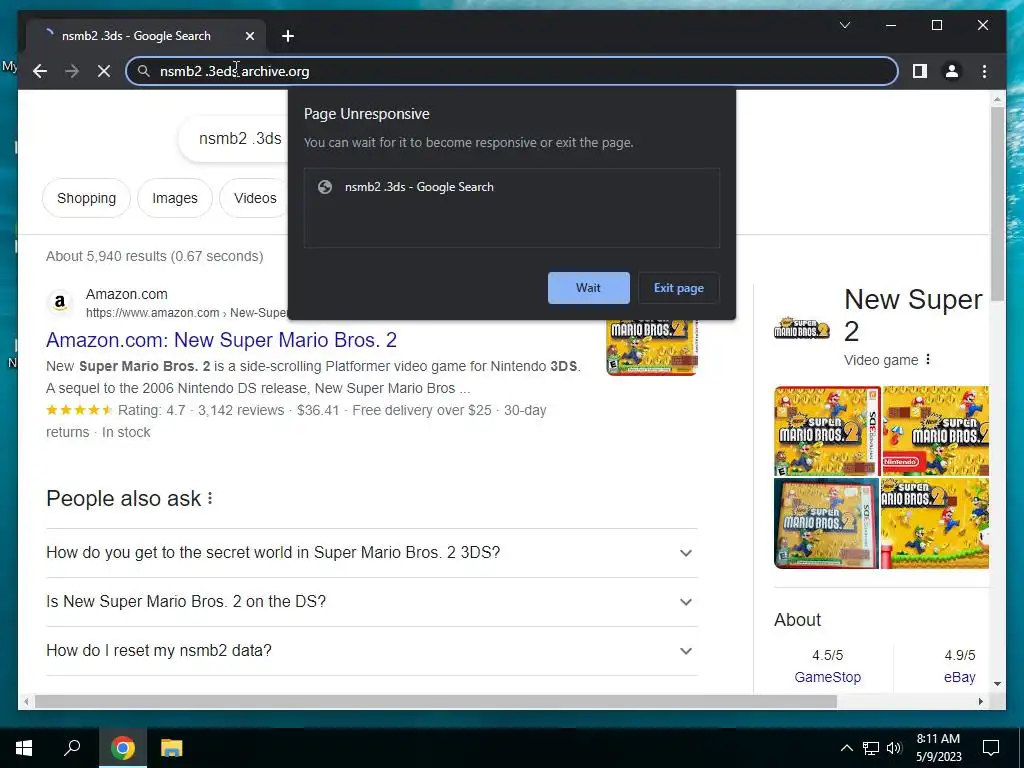
Task: Click the Amazon favicon in search result
Action: point(59,302)
